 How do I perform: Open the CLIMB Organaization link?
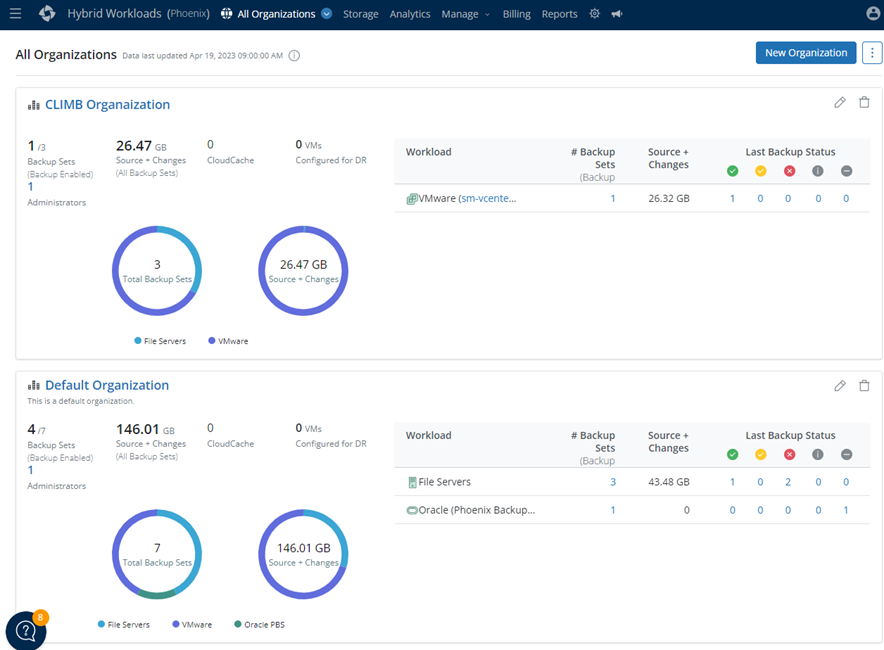(107, 105)
